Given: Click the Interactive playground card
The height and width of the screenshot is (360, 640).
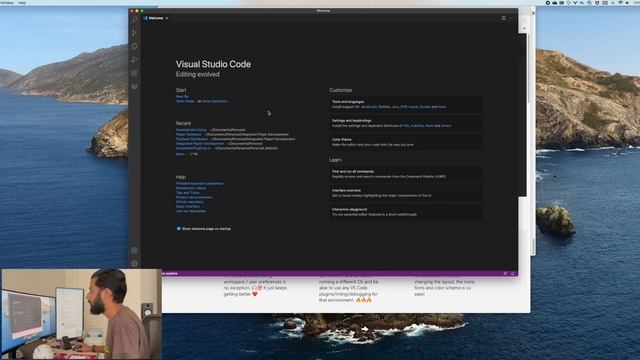Looking at the screenshot, I should coord(406,212).
